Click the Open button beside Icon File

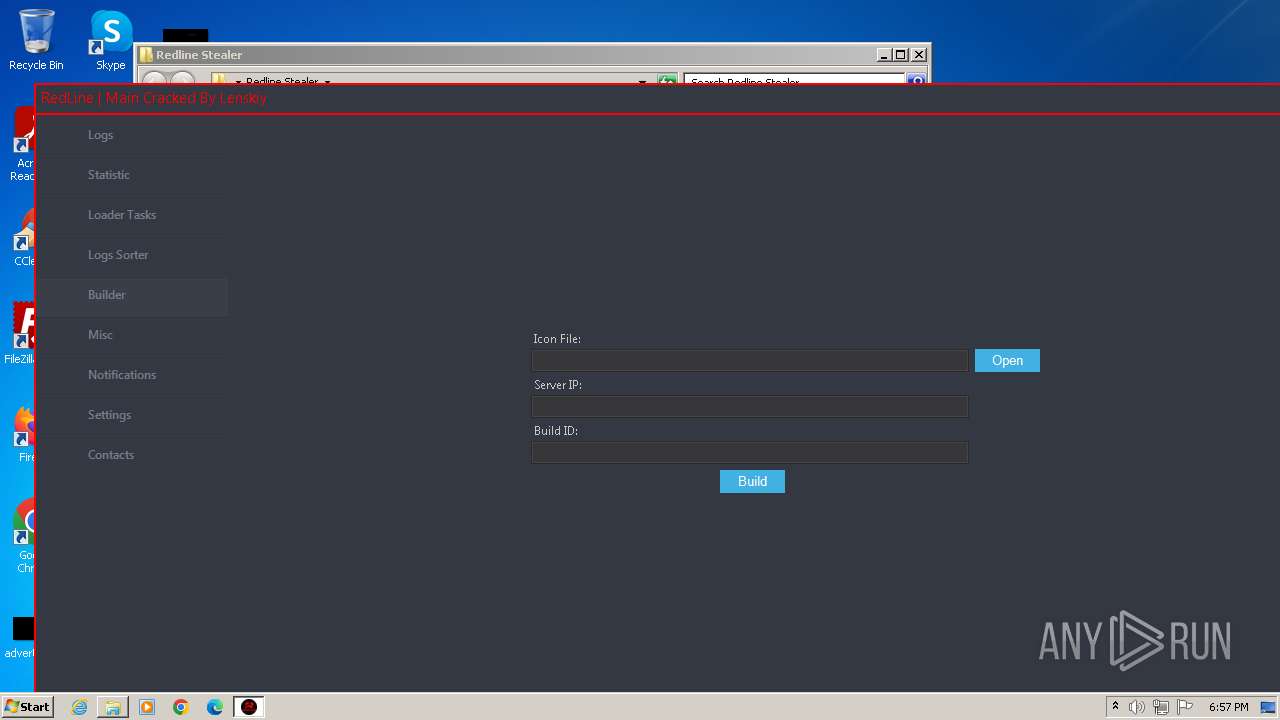tap(1007, 360)
